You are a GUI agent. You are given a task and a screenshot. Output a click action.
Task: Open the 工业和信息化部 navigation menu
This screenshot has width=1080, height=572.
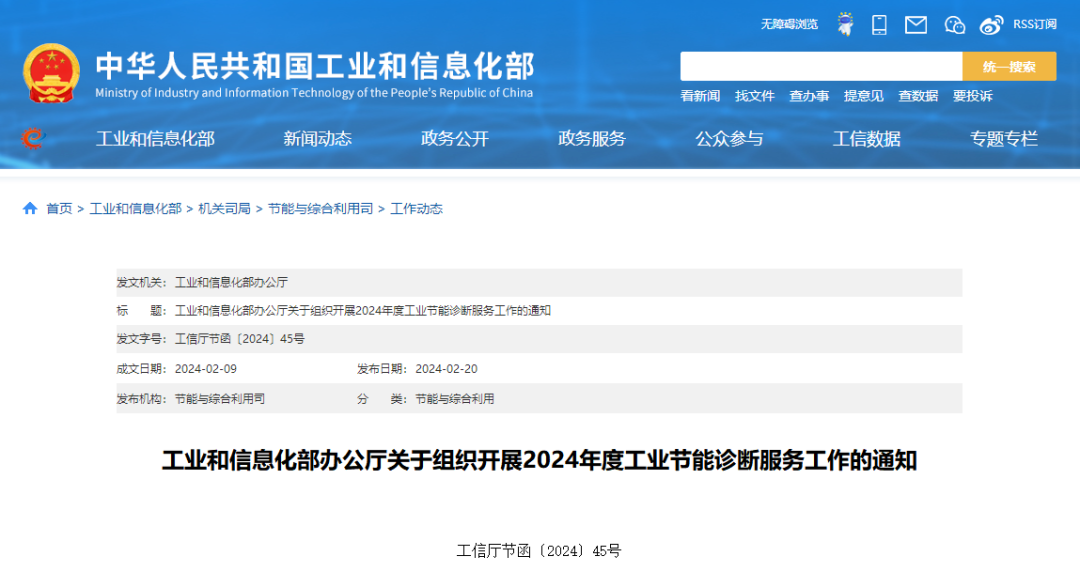pos(155,139)
